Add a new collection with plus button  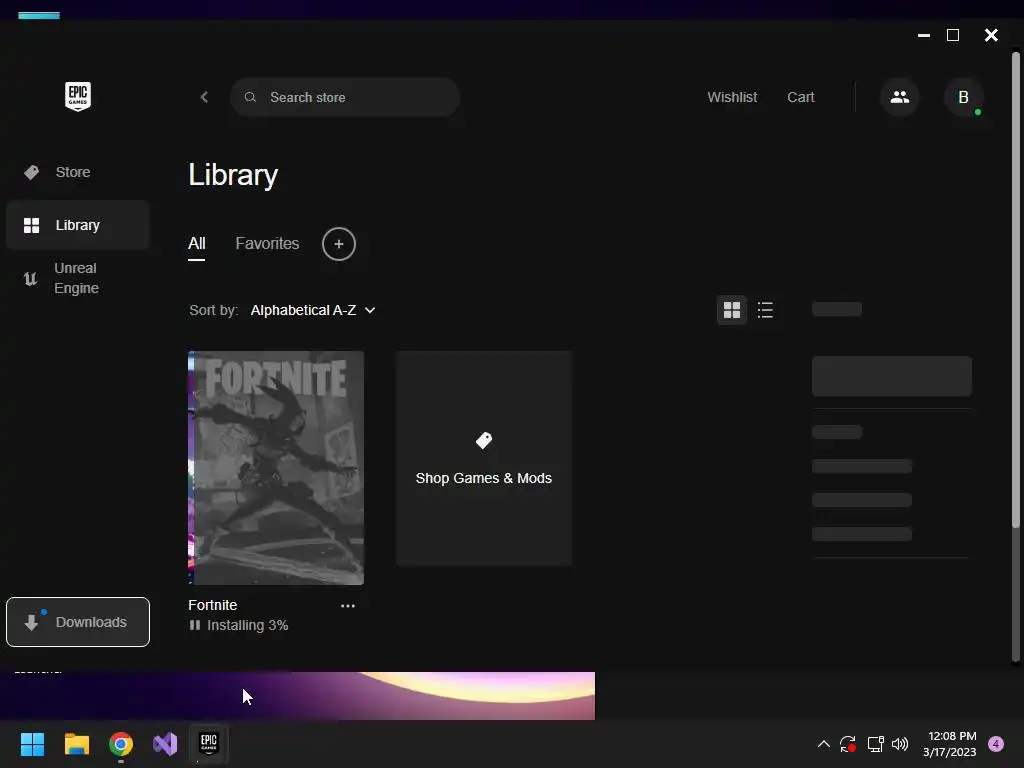[338, 244]
